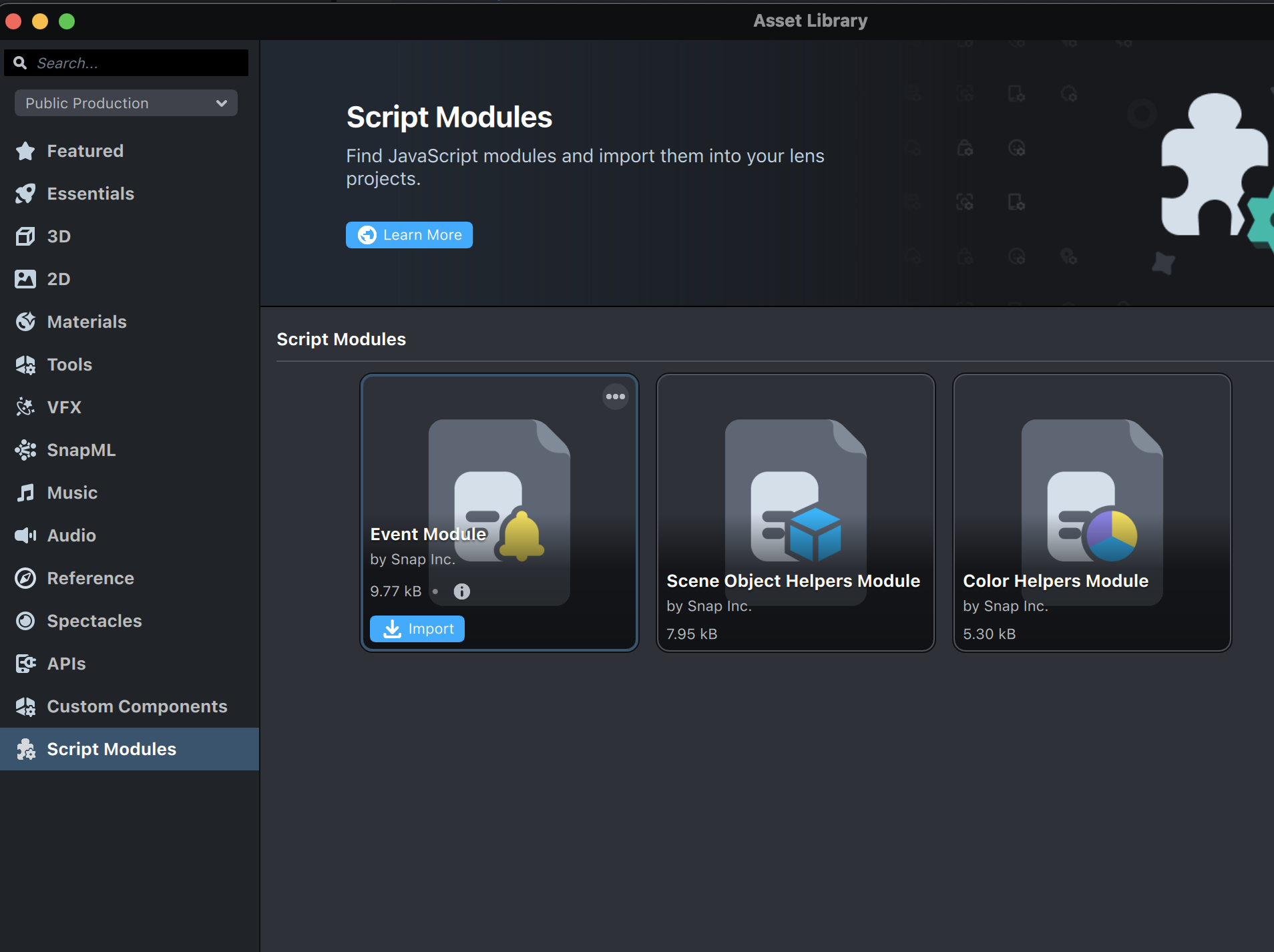Screen dimensions: 1274x952
Task: Click the 2D image icon
Action: click(25, 279)
